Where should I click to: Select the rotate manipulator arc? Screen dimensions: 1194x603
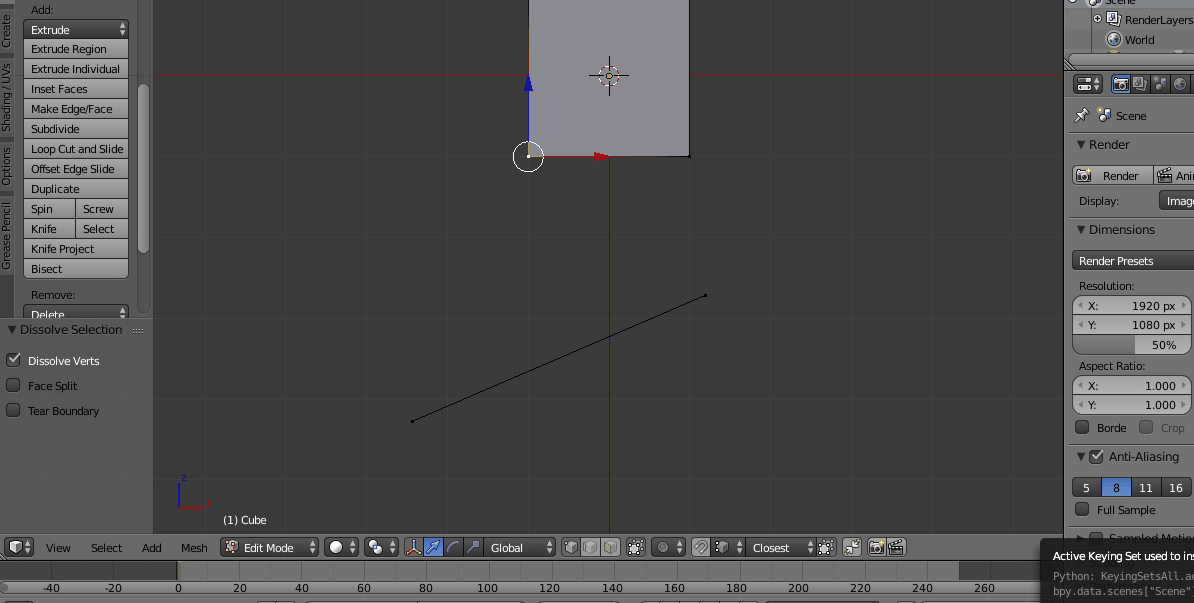[x=453, y=547]
